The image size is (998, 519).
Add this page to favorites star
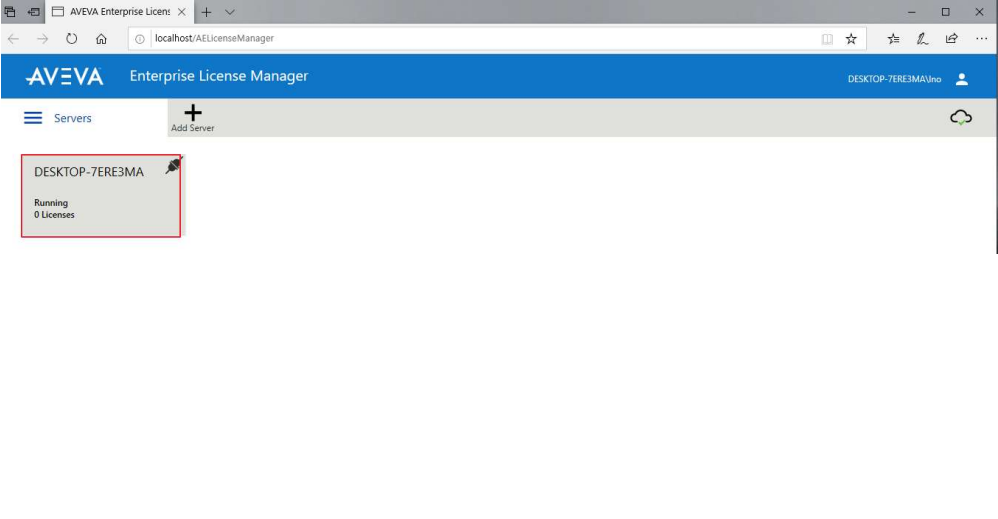pyautogui.click(x=851, y=39)
